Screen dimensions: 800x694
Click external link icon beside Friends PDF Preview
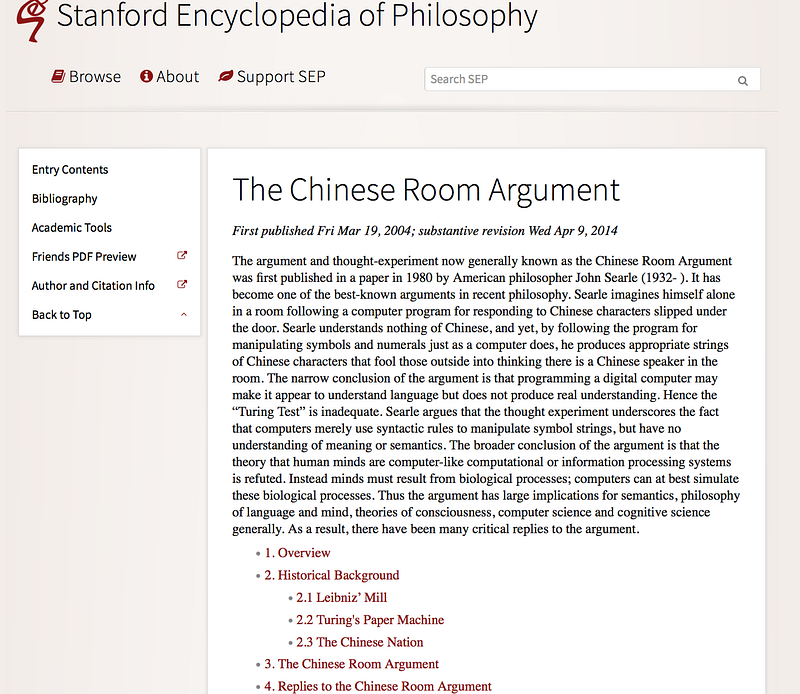(x=182, y=256)
